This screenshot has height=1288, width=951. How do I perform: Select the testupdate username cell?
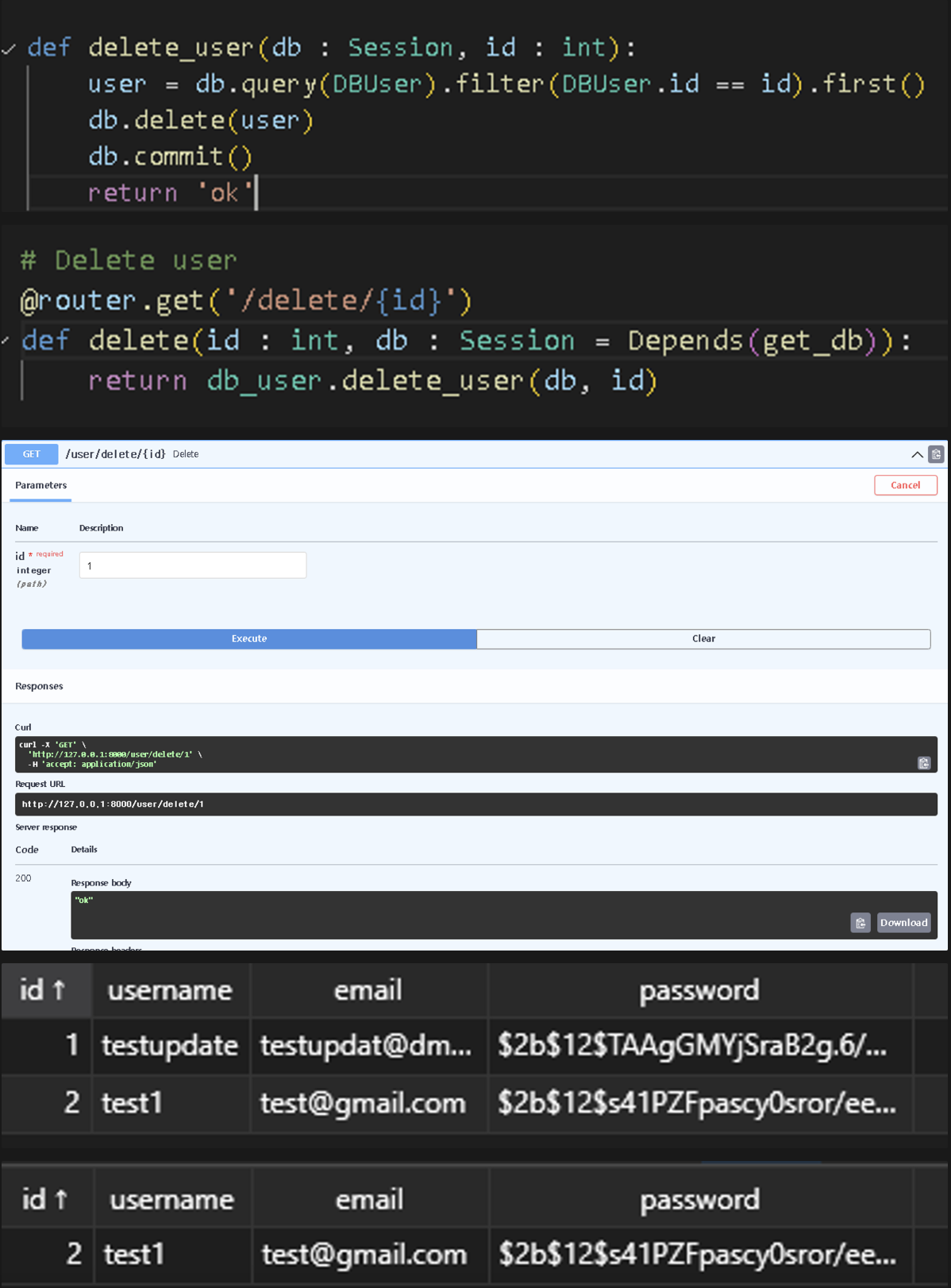(170, 1046)
